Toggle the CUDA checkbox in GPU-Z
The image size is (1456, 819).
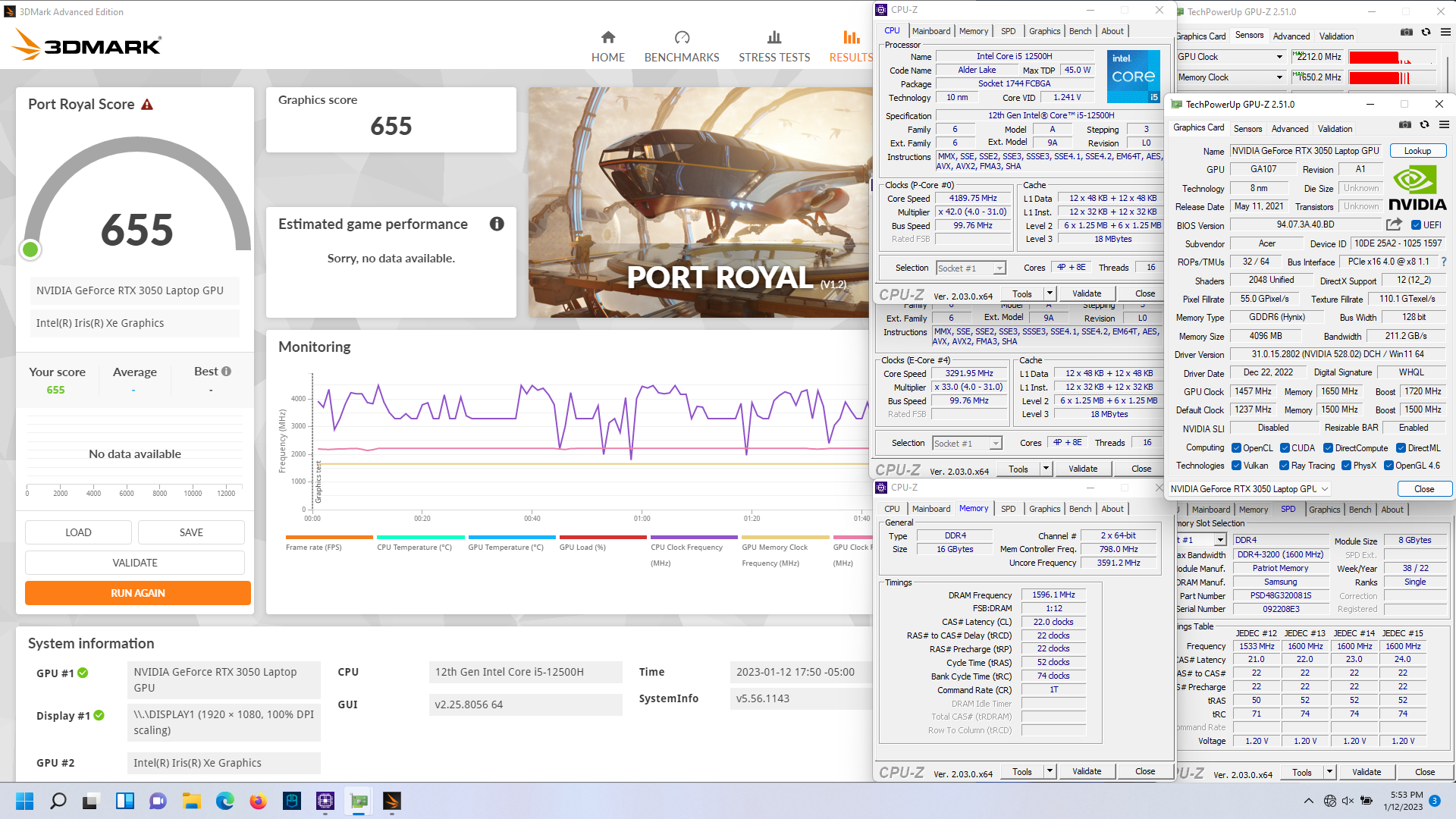[1285, 448]
